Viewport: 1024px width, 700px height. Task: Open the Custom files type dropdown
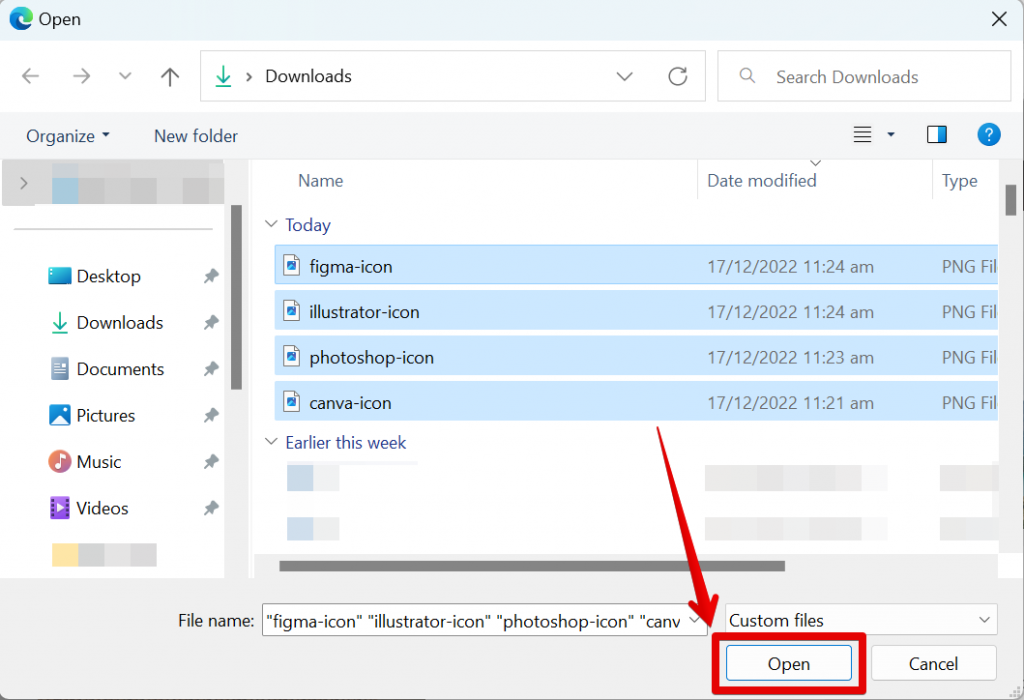click(x=861, y=620)
